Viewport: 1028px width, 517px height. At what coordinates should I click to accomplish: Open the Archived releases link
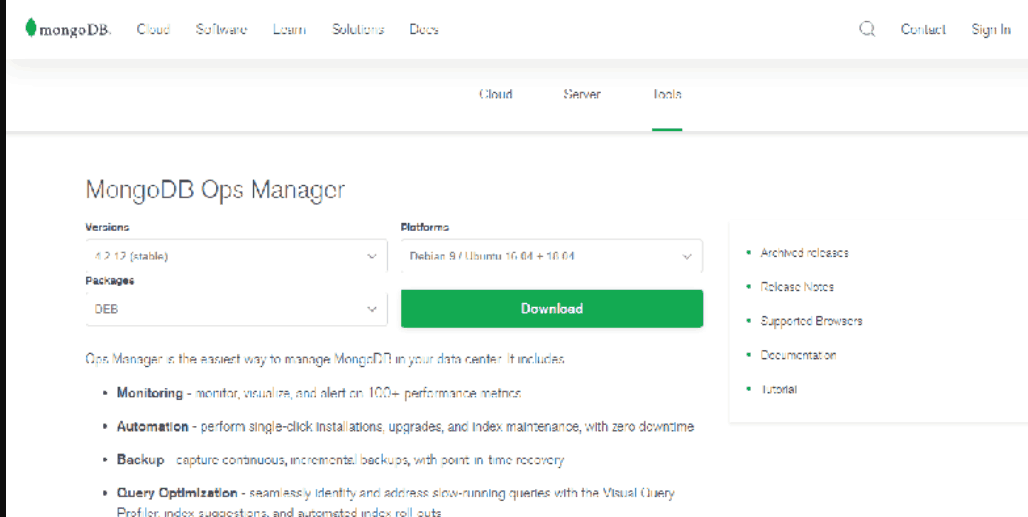click(x=804, y=253)
